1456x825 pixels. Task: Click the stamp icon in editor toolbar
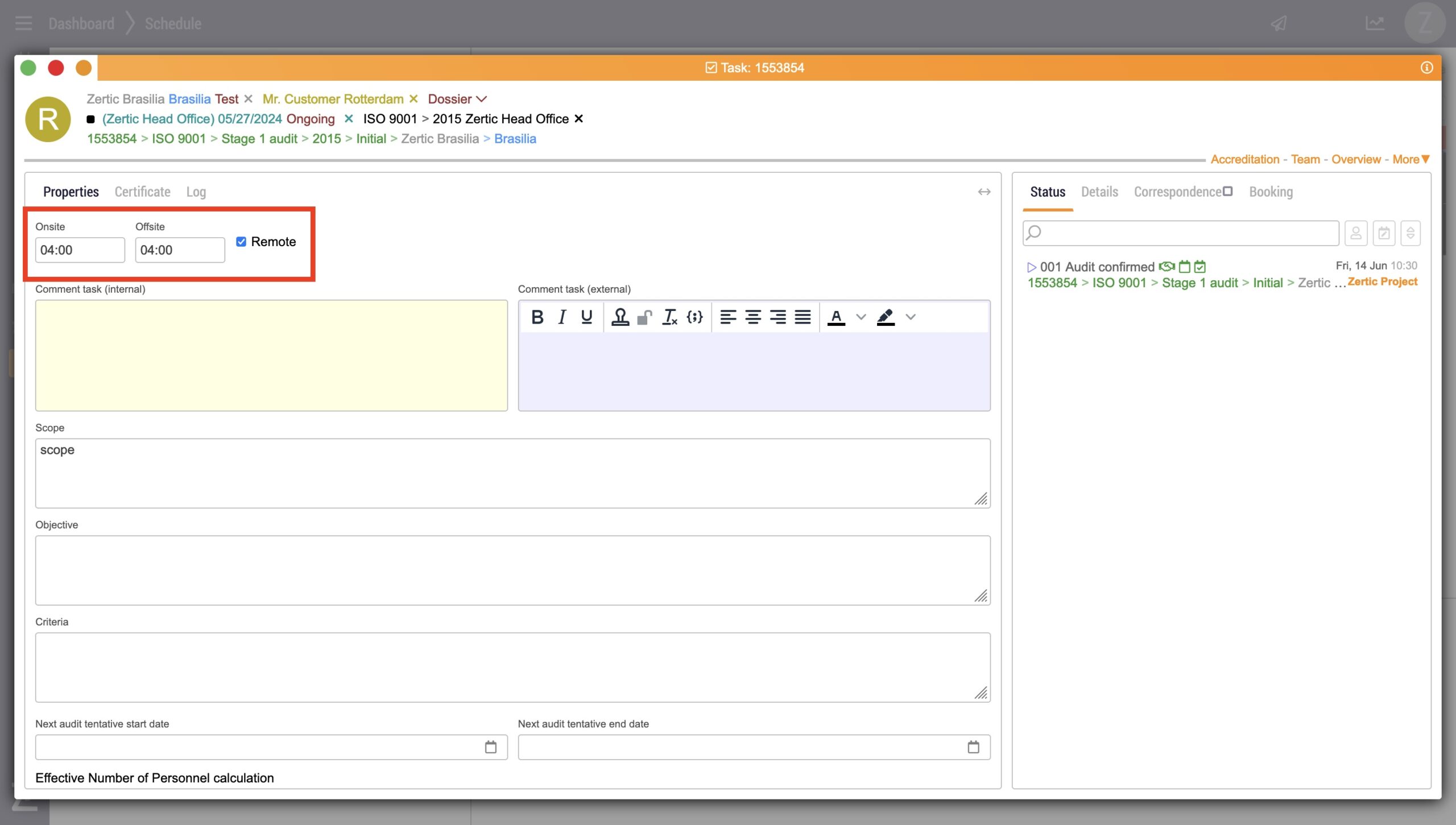point(620,317)
